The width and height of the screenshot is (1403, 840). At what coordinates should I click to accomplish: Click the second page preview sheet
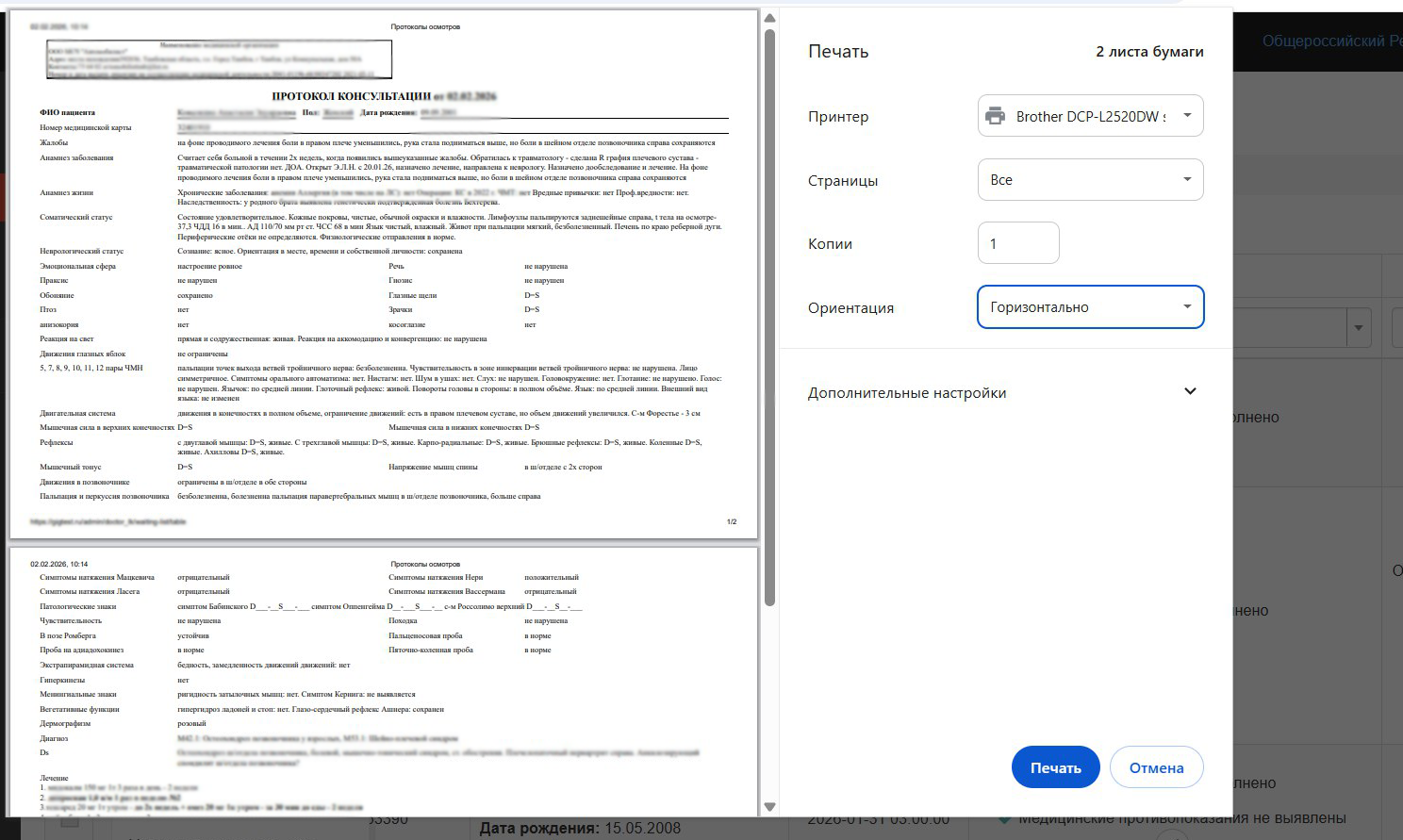pos(384,679)
